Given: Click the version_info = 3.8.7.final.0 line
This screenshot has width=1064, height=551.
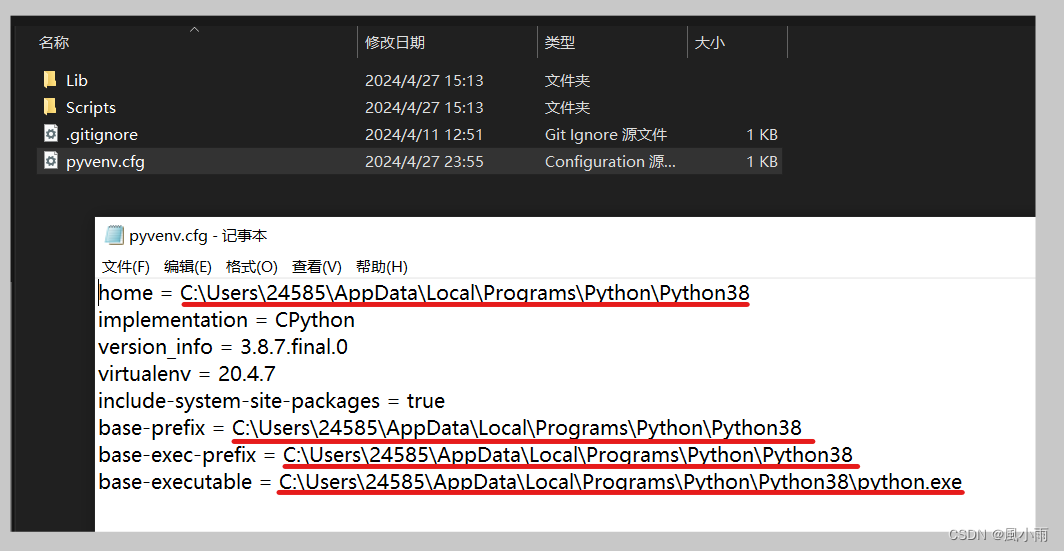Looking at the screenshot, I should tap(223, 347).
